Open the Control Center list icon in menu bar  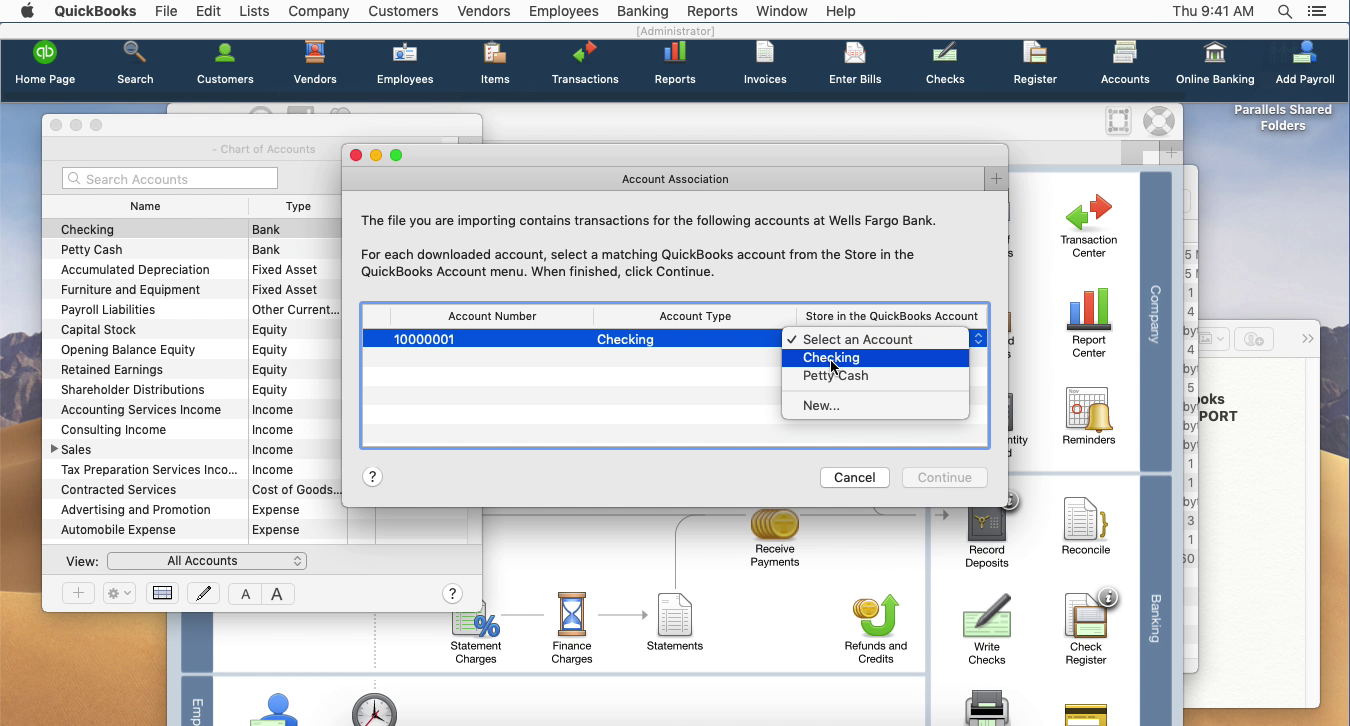click(1317, 11)
